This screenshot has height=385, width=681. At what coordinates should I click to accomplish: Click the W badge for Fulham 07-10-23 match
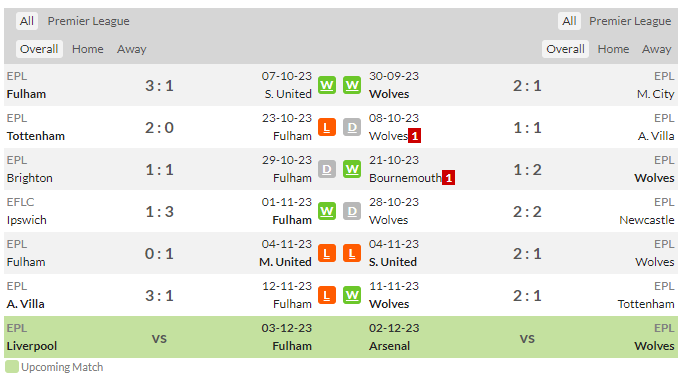coord(327,85)
